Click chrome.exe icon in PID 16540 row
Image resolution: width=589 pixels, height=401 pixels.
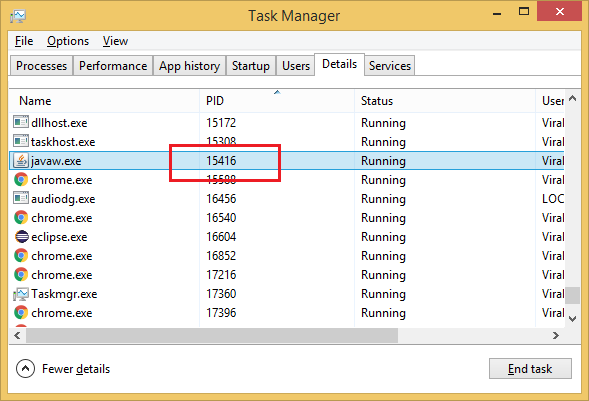21,217
